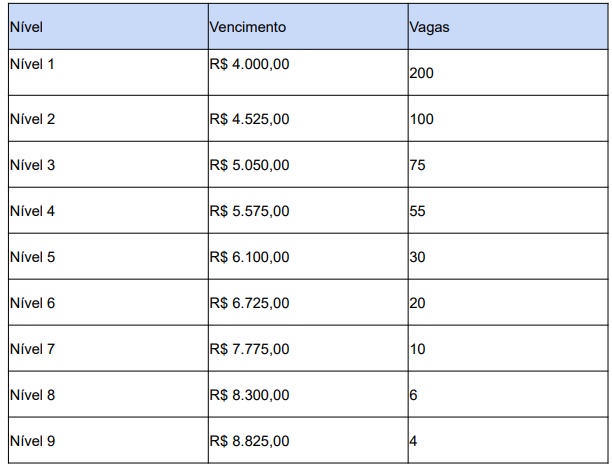Click the R$ 6.725,00 cell
The height and width of the screenshot is (464, 612).
coord(250,303)
